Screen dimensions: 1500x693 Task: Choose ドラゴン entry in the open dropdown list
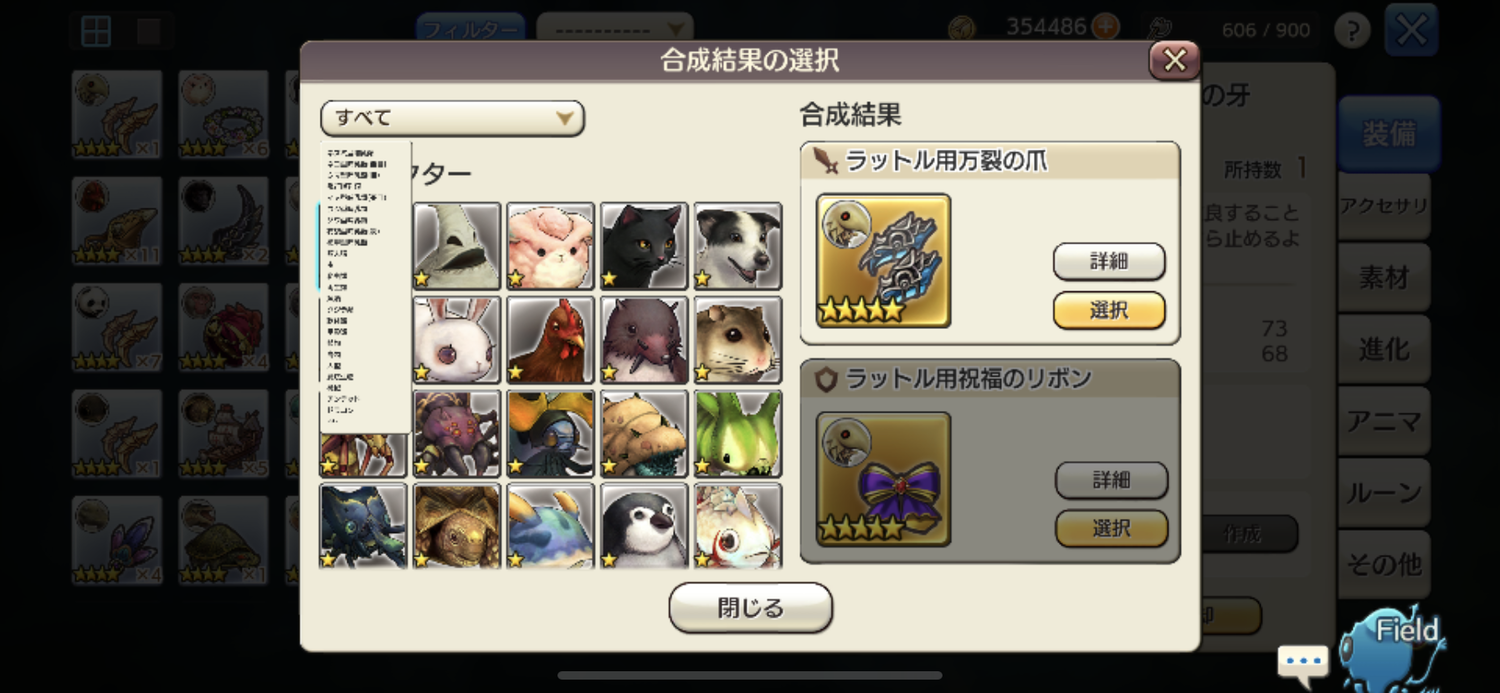tap(343, 410)
